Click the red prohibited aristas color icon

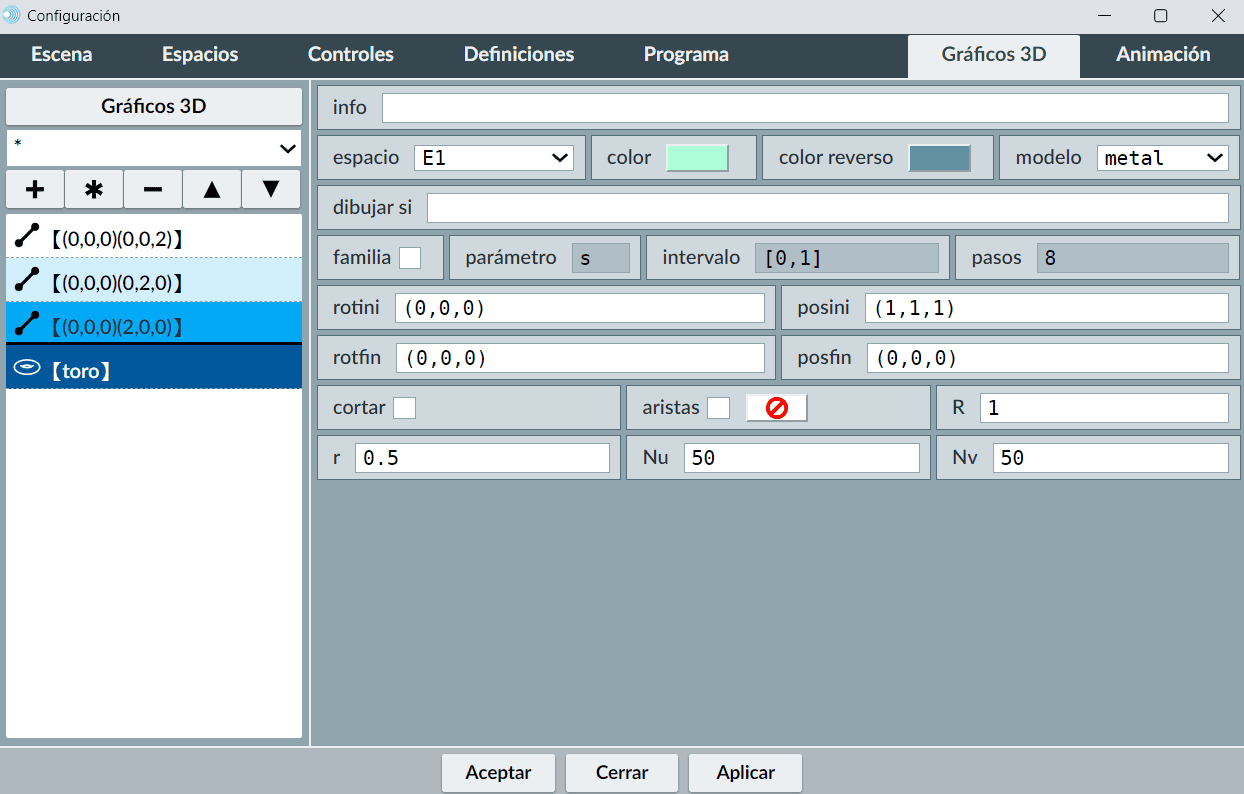[777, 408]
